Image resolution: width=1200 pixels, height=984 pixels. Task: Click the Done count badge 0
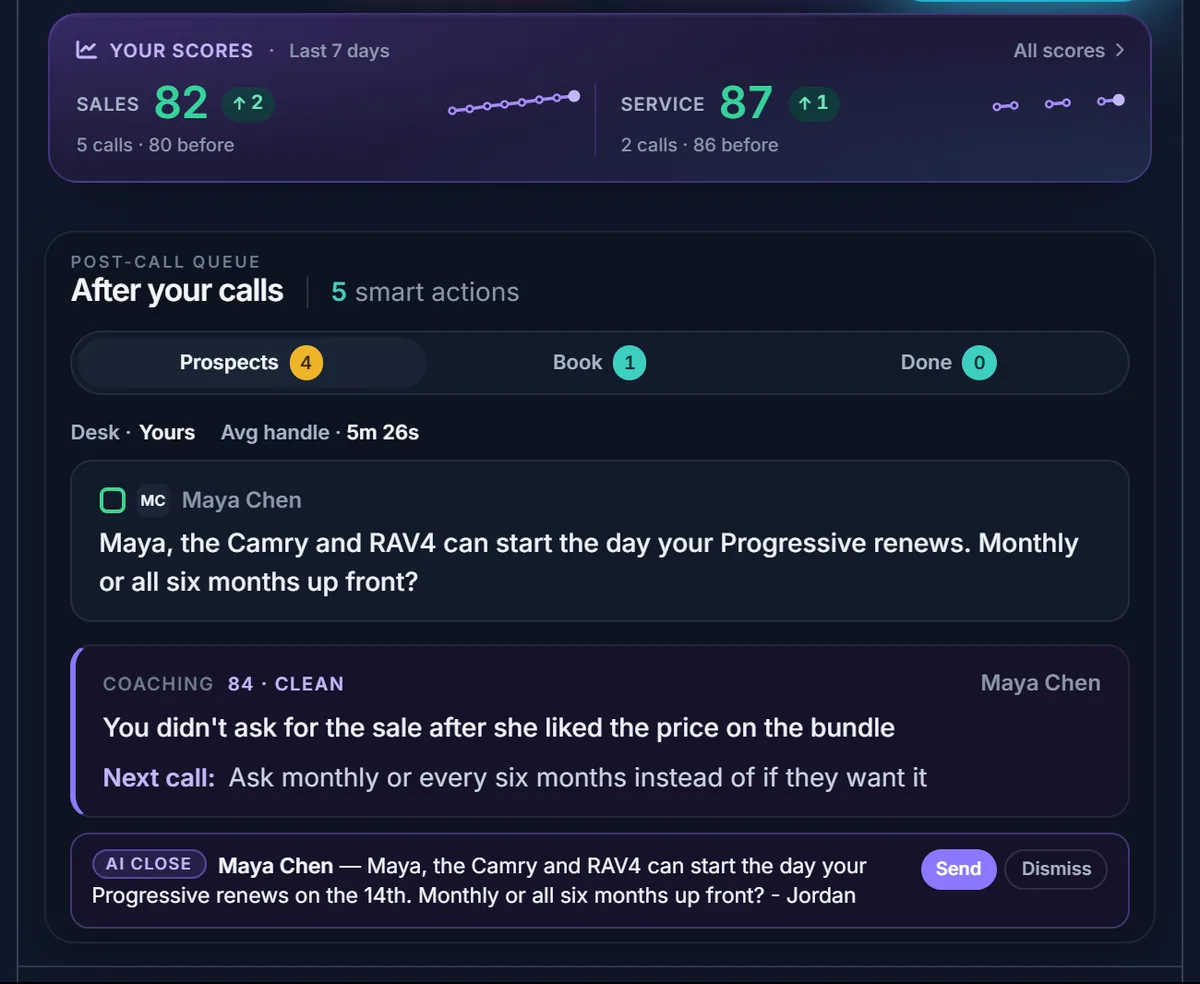(979, 362)
